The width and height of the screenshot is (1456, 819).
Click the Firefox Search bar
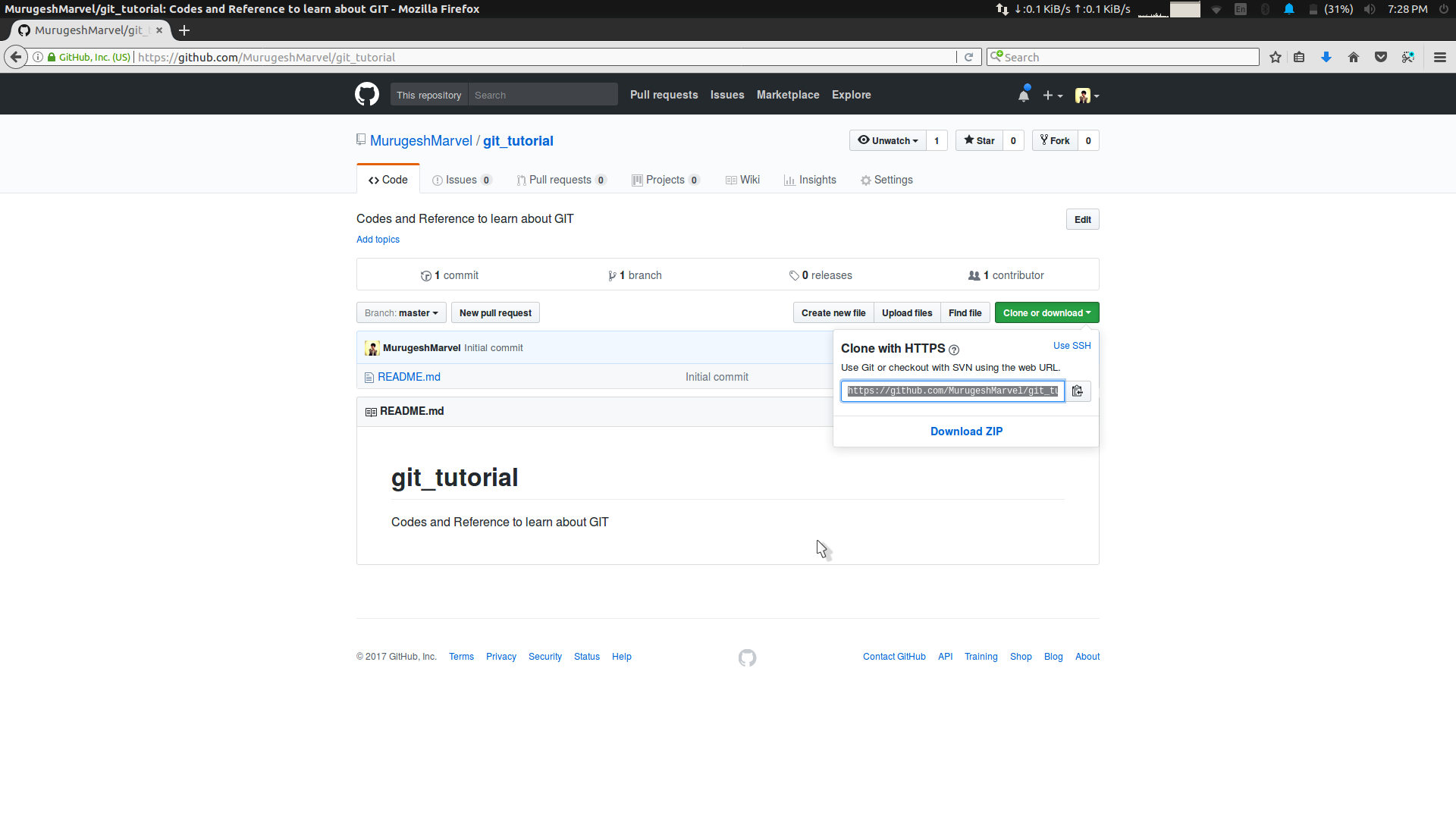tap(1123, 57)
